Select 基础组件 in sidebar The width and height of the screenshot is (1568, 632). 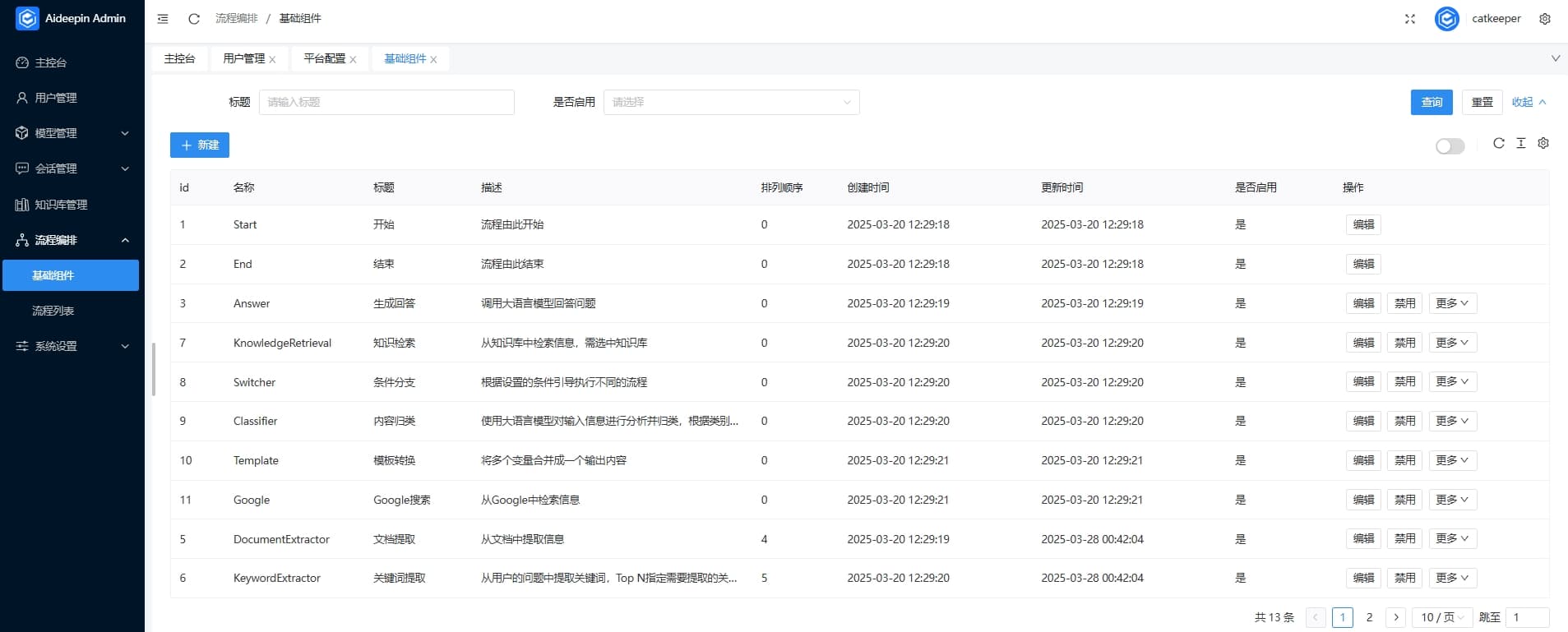71,275
